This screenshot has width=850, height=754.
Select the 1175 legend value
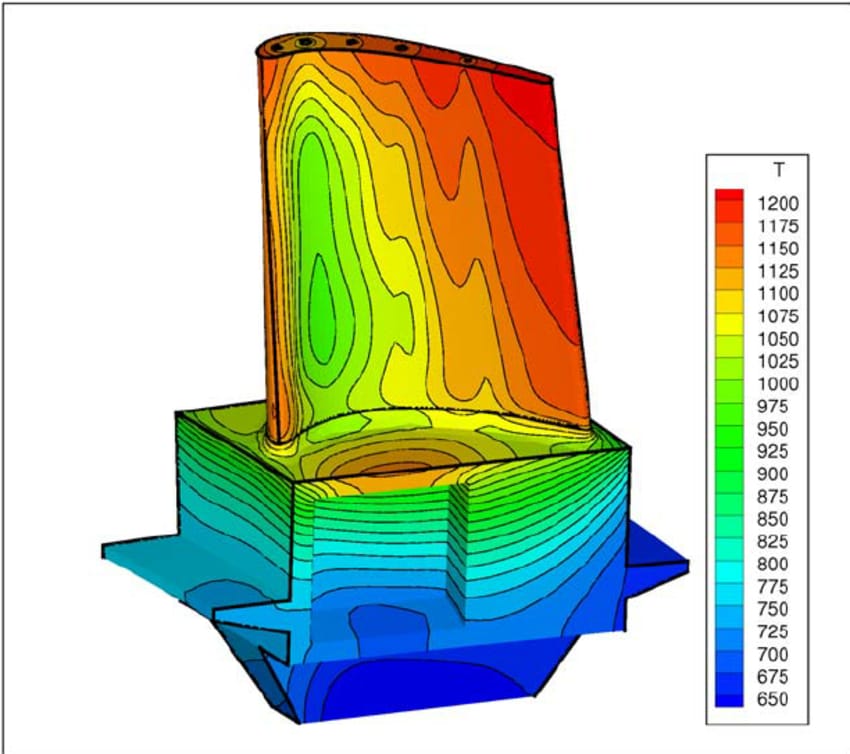(x=778, y=226)
